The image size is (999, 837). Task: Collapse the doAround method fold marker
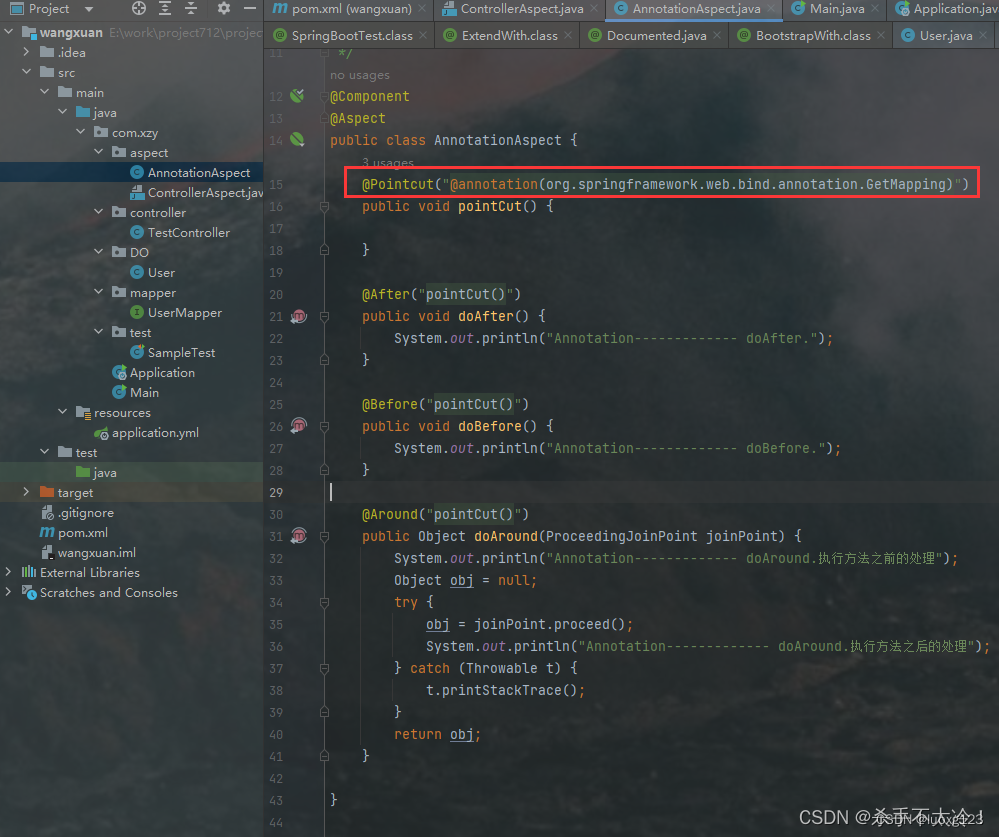point(324,536)
